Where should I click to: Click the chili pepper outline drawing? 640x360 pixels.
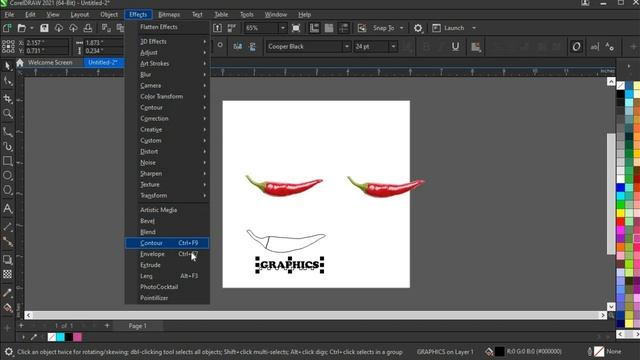pos(286,241)
